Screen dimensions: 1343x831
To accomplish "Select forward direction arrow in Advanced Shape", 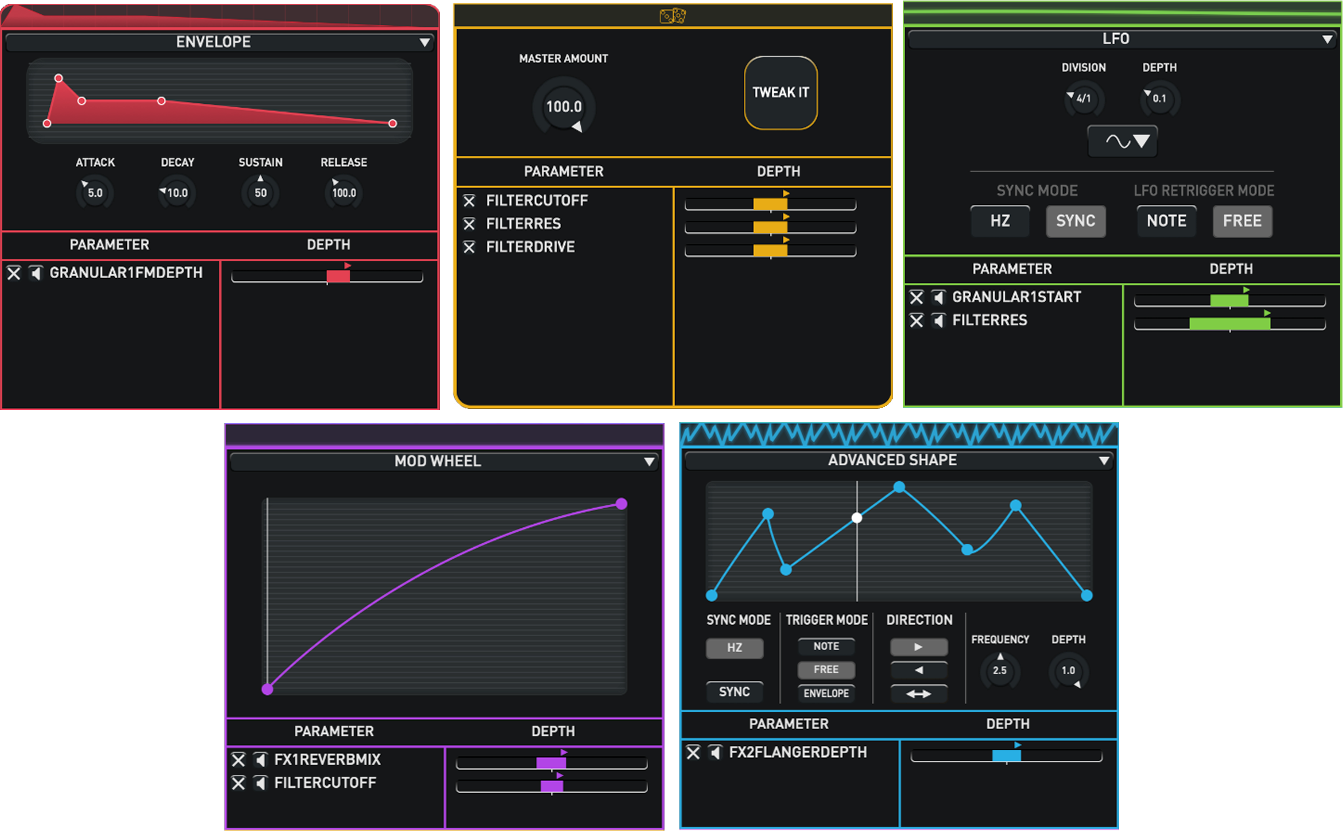I will point(918,647).
